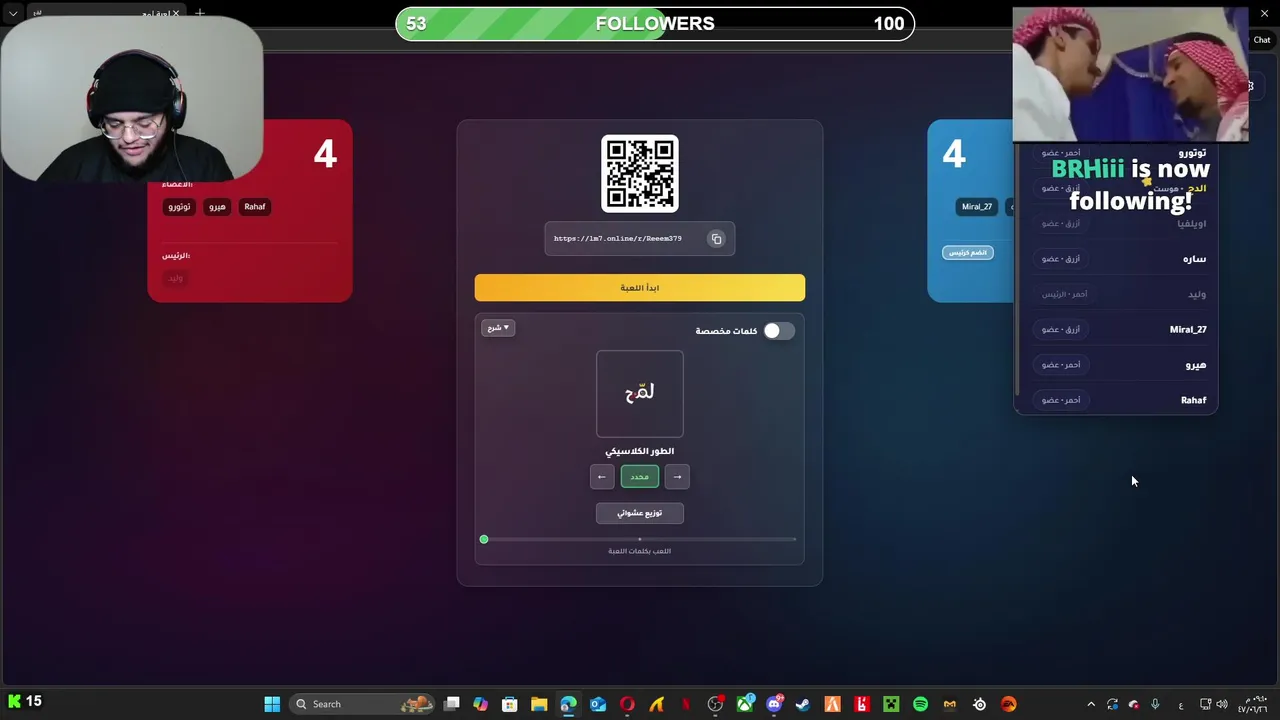Click the volume icon in system tray
The width and height of the screenshot is (1280, 720).
(1222, 704)
